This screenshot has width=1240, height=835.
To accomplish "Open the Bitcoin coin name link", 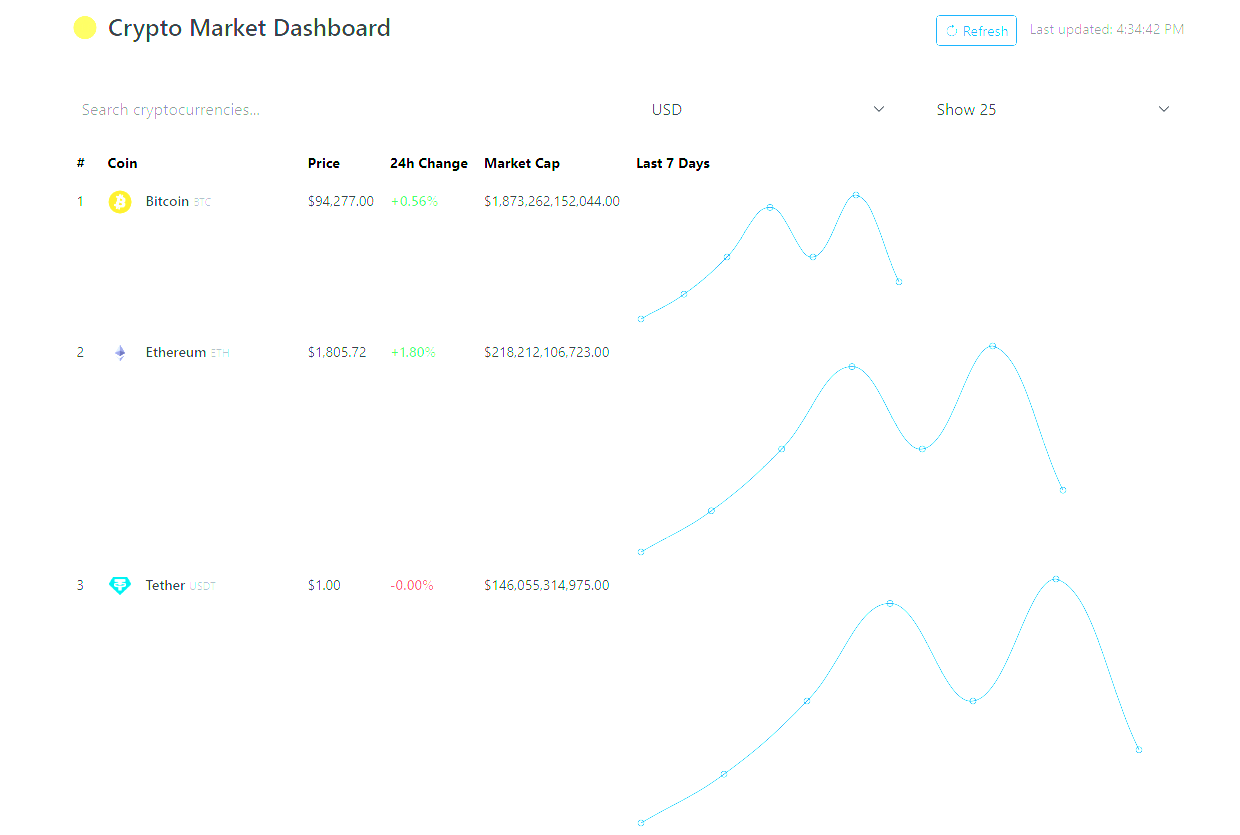I will click(x=166, y=201).
